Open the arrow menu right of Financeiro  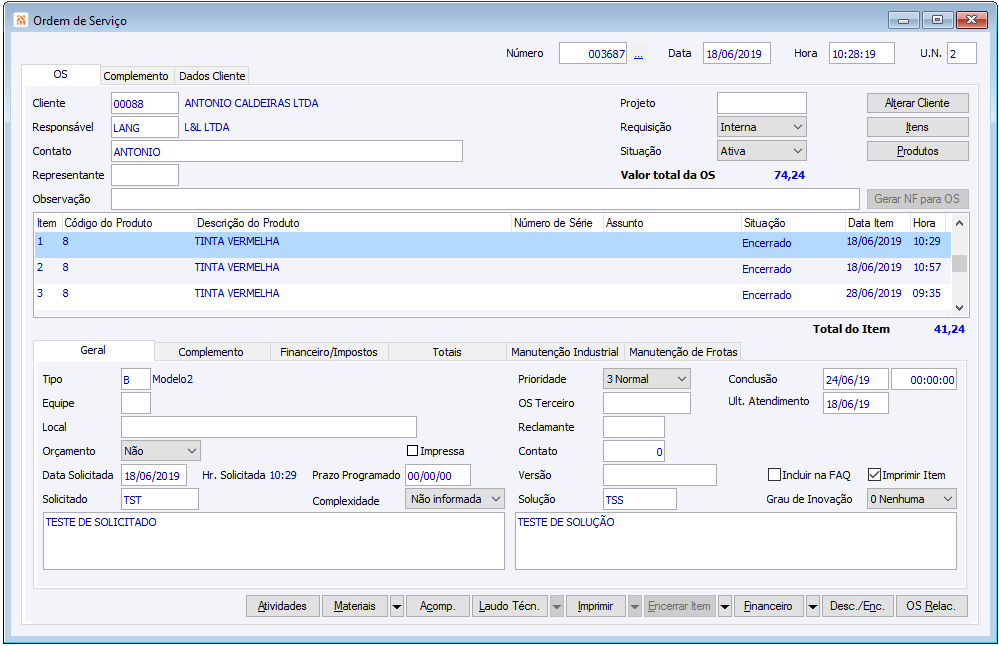[x=812, y=606]
